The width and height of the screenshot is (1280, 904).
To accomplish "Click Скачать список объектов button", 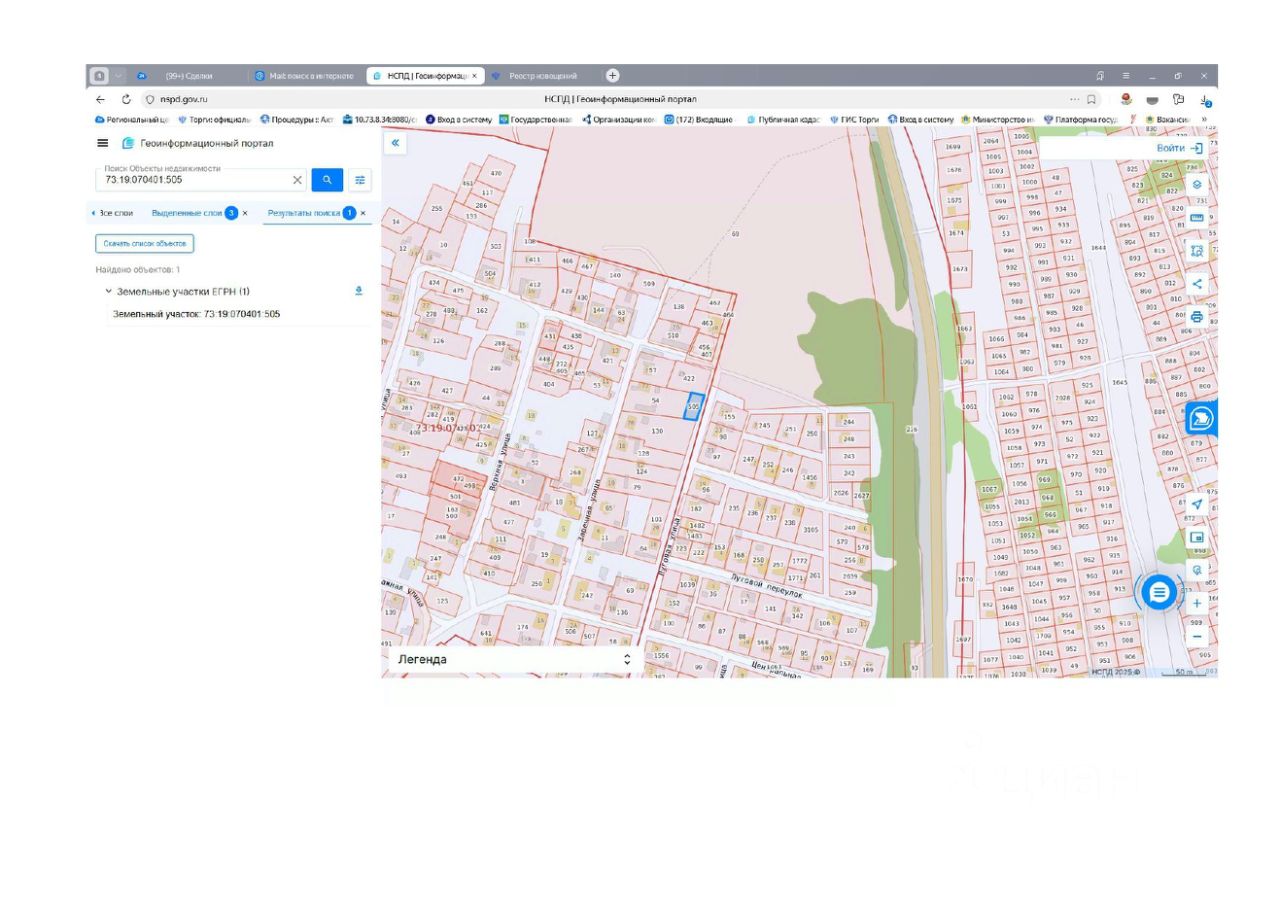I will tap(144, 243).
